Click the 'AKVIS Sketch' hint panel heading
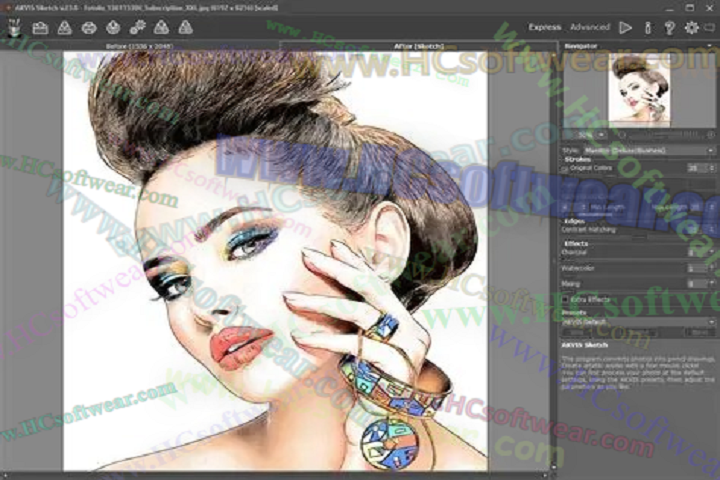Viewport: 720px width, 480px height. pos(585,345)
